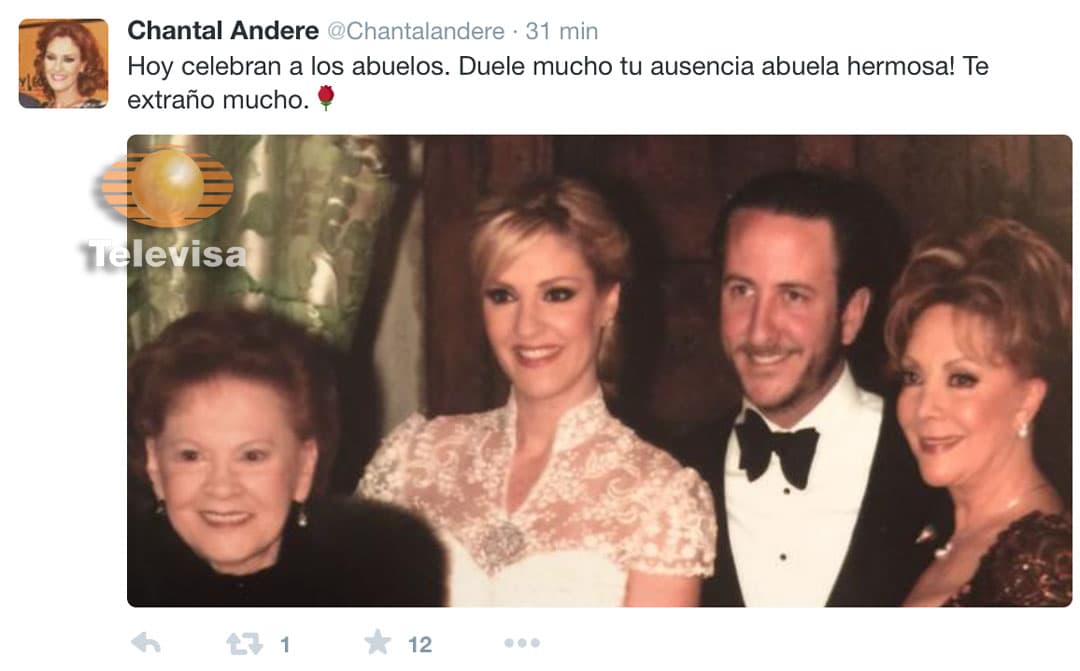The image size is (1080, 671).
Task: Open the Chantal Andere display name link
Action: (x=223, y=30)
